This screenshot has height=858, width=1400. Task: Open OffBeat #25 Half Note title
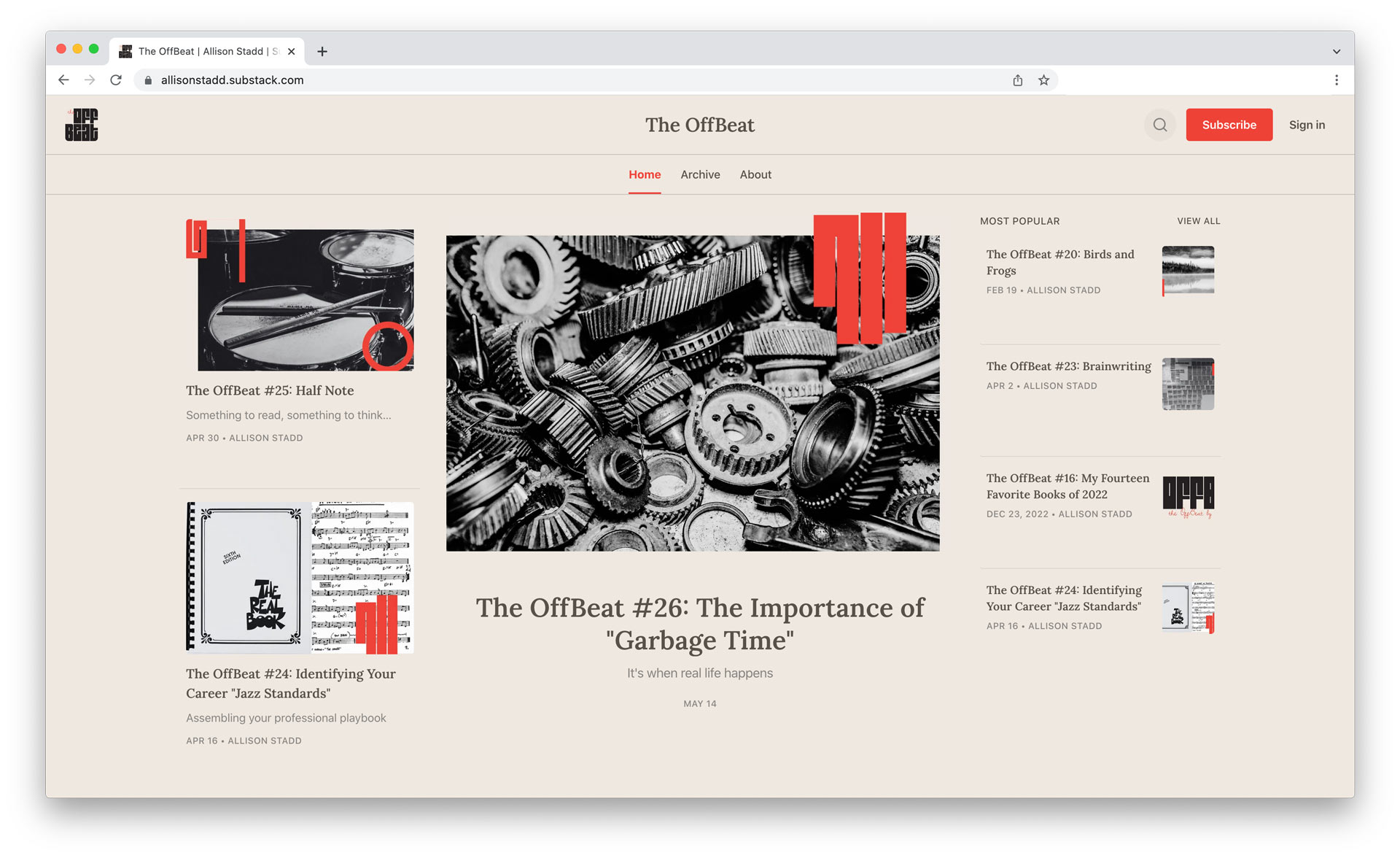click(x=270, y=390)
